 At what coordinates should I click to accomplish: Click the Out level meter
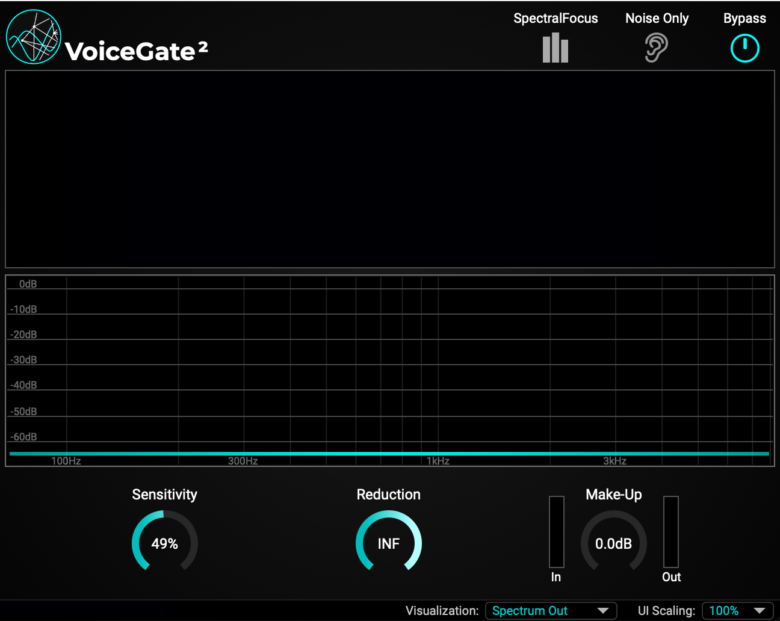[671, 530]
